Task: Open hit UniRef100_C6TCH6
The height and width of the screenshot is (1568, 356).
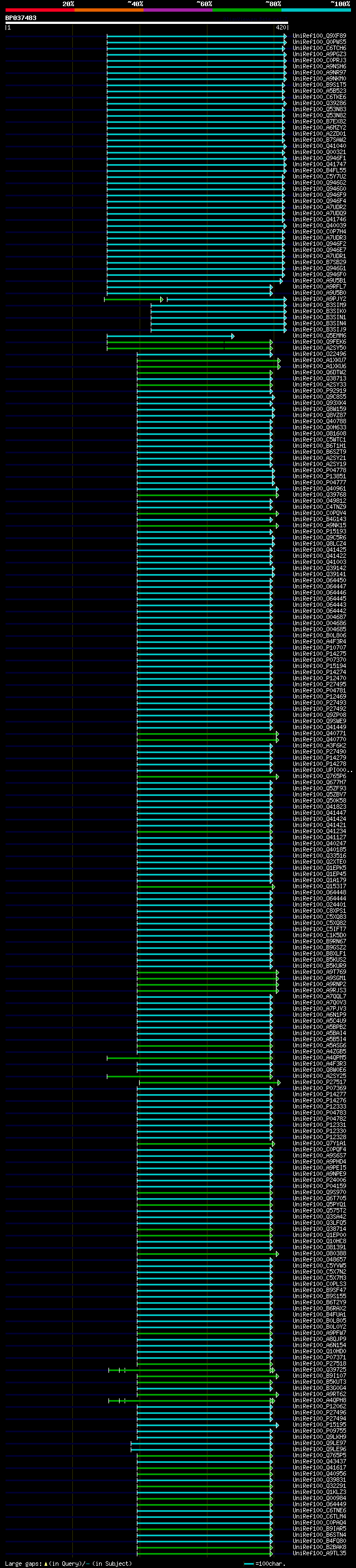Action: (319, 48)
